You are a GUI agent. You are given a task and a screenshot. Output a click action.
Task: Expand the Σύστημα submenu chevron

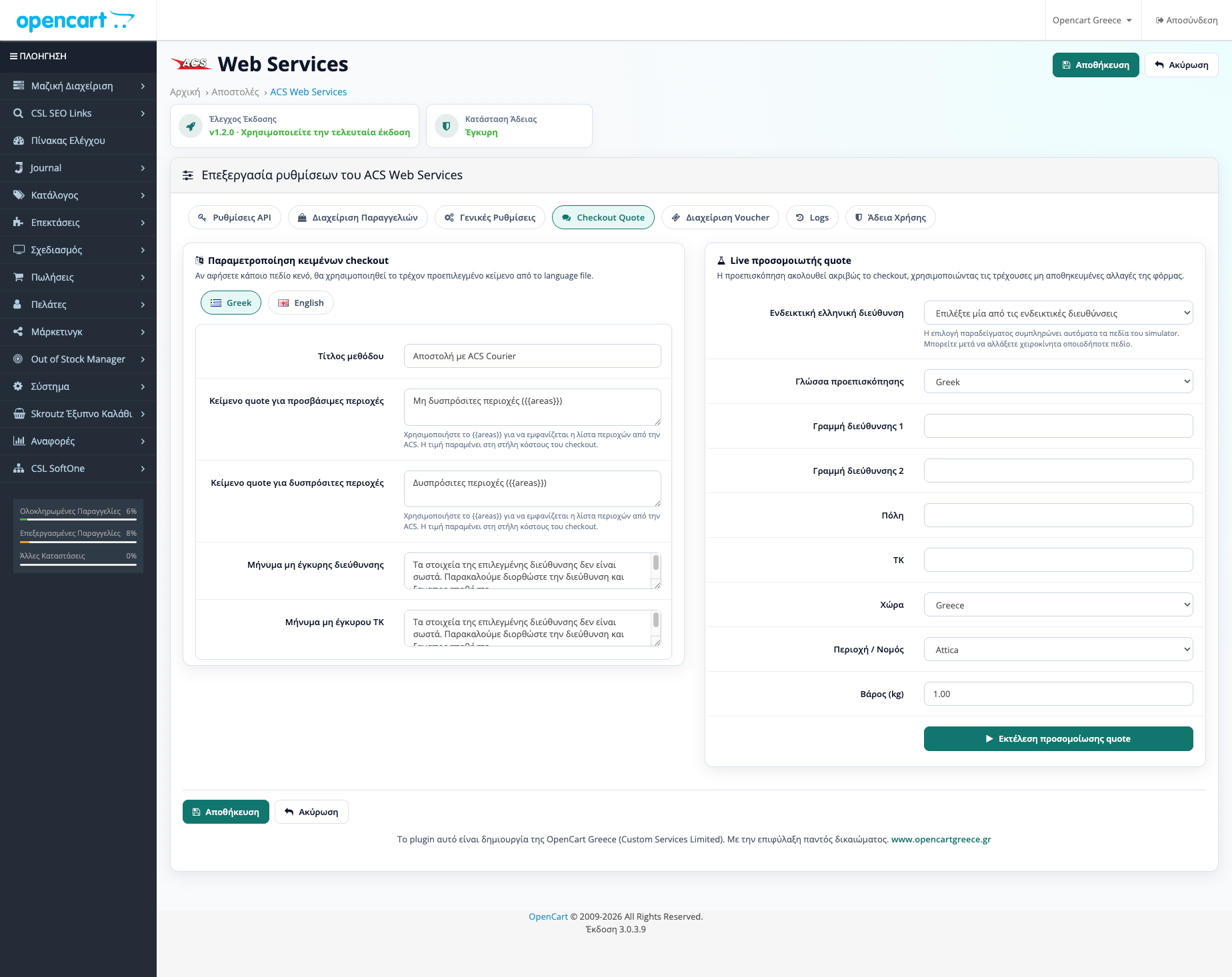143,387
